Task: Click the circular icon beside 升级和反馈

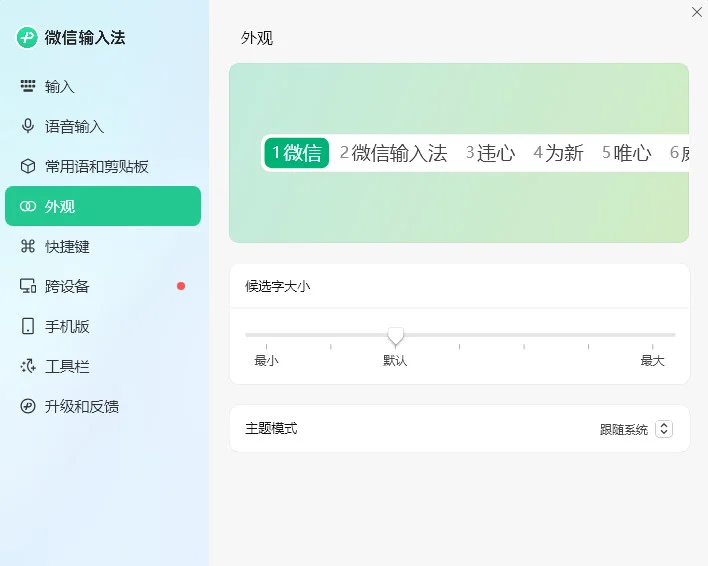Action: point(28,406)
